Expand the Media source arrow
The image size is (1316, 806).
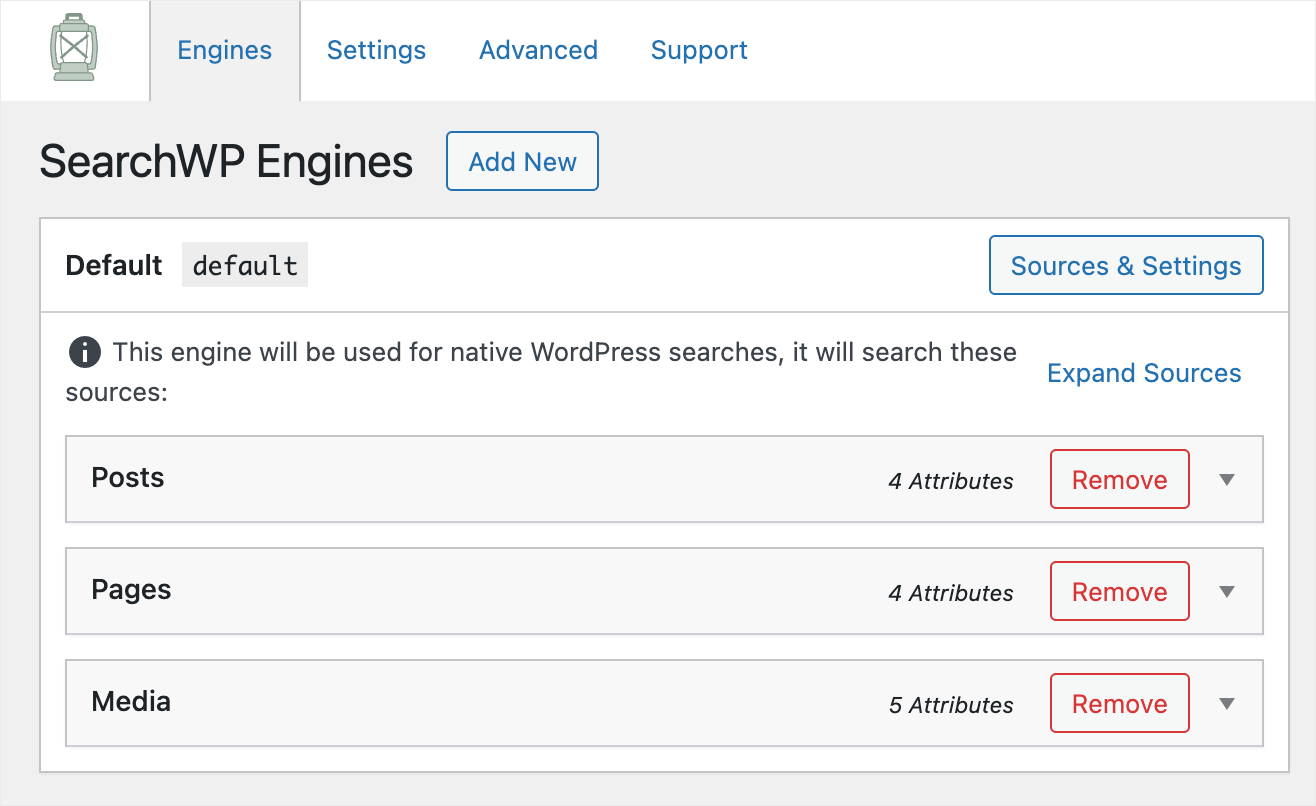1228,704
